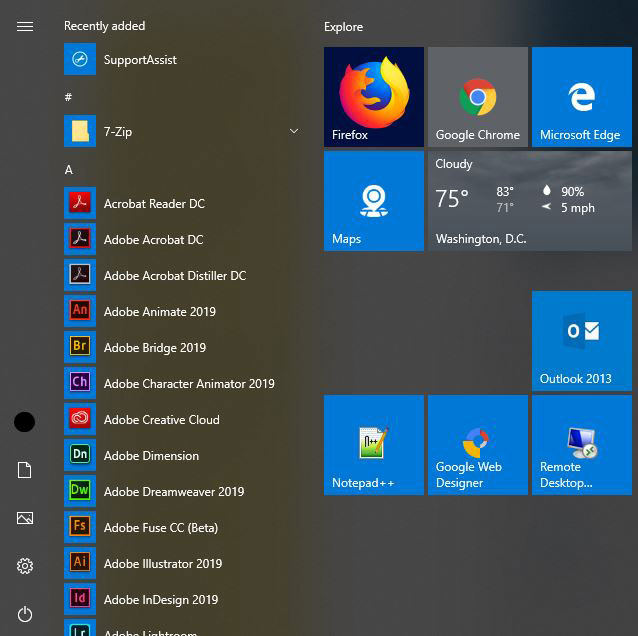Screen dimensions: 638x636
Task: Click the 'A' letter group header
Action: 69,170
